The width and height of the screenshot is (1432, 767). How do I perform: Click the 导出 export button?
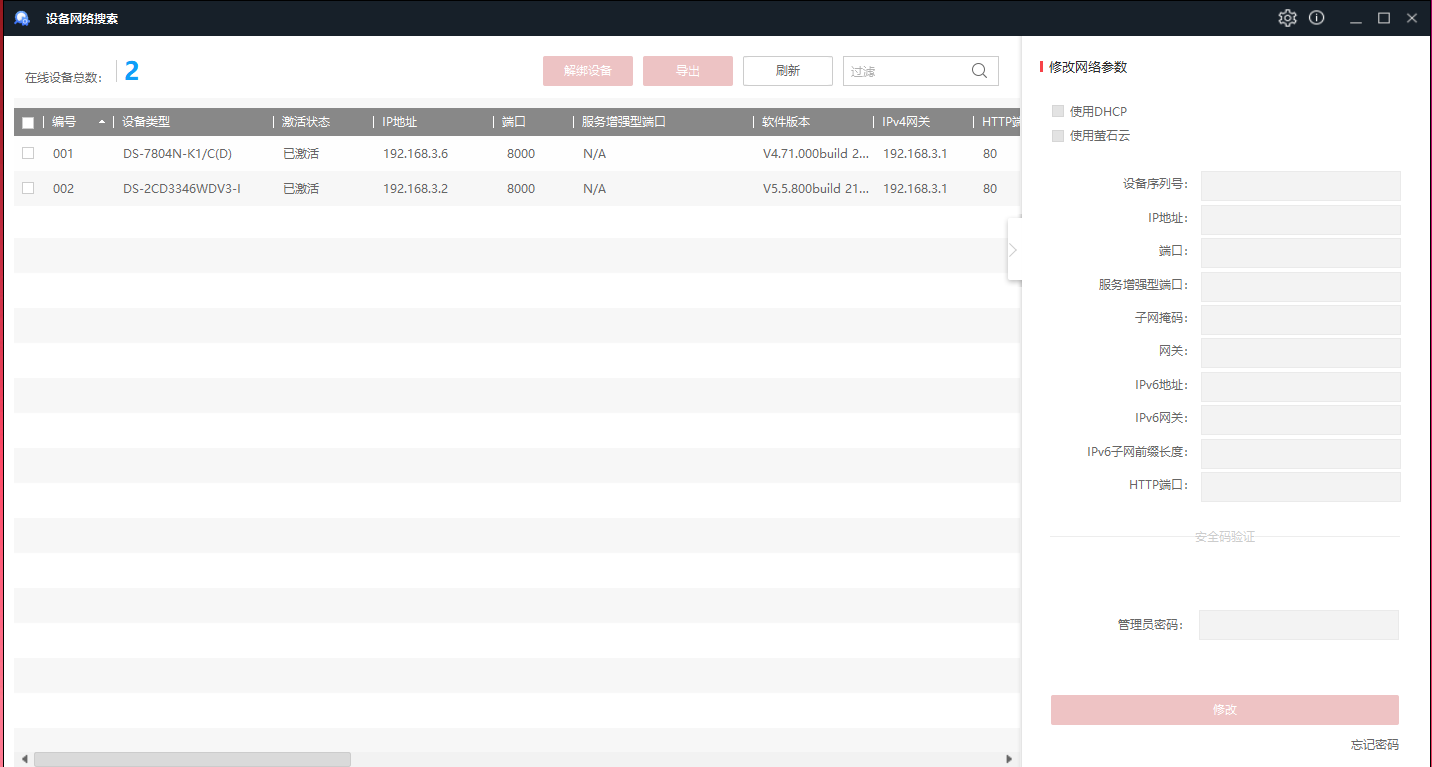[x=687, y=70]
